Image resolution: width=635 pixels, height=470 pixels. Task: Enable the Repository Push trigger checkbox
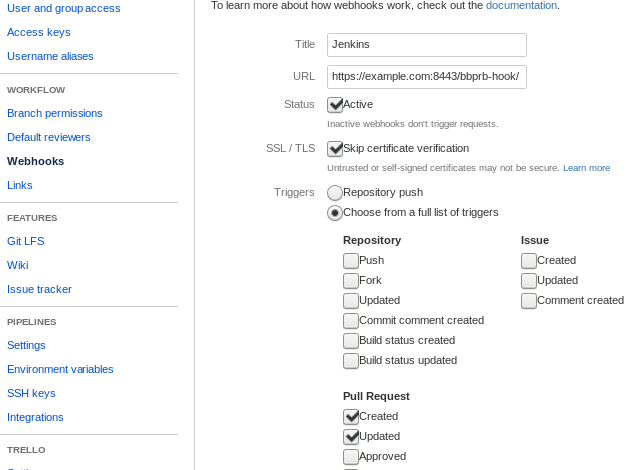coord(351,261)
